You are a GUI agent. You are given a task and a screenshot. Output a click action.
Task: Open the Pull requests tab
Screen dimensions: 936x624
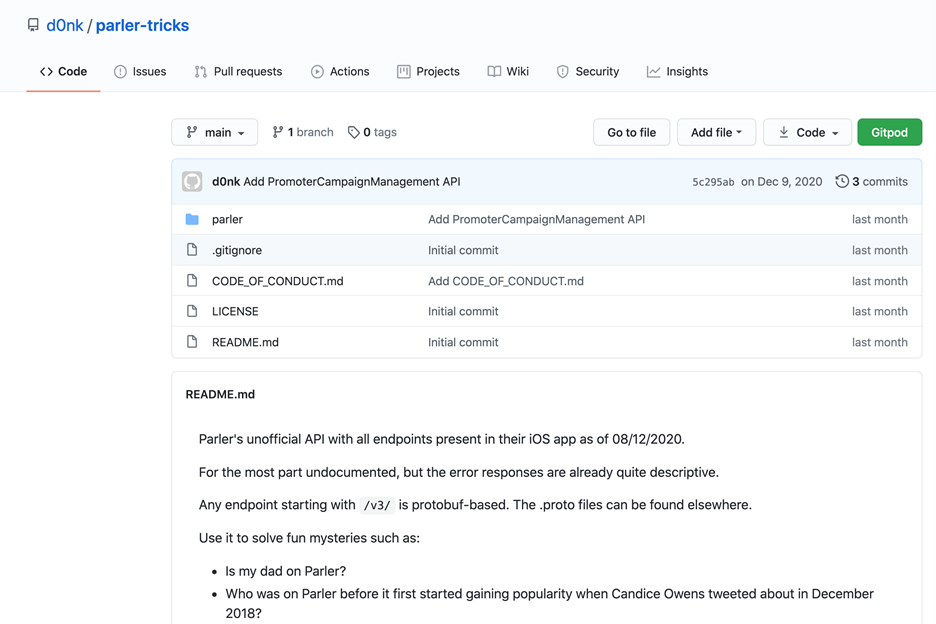click(238, 72)
